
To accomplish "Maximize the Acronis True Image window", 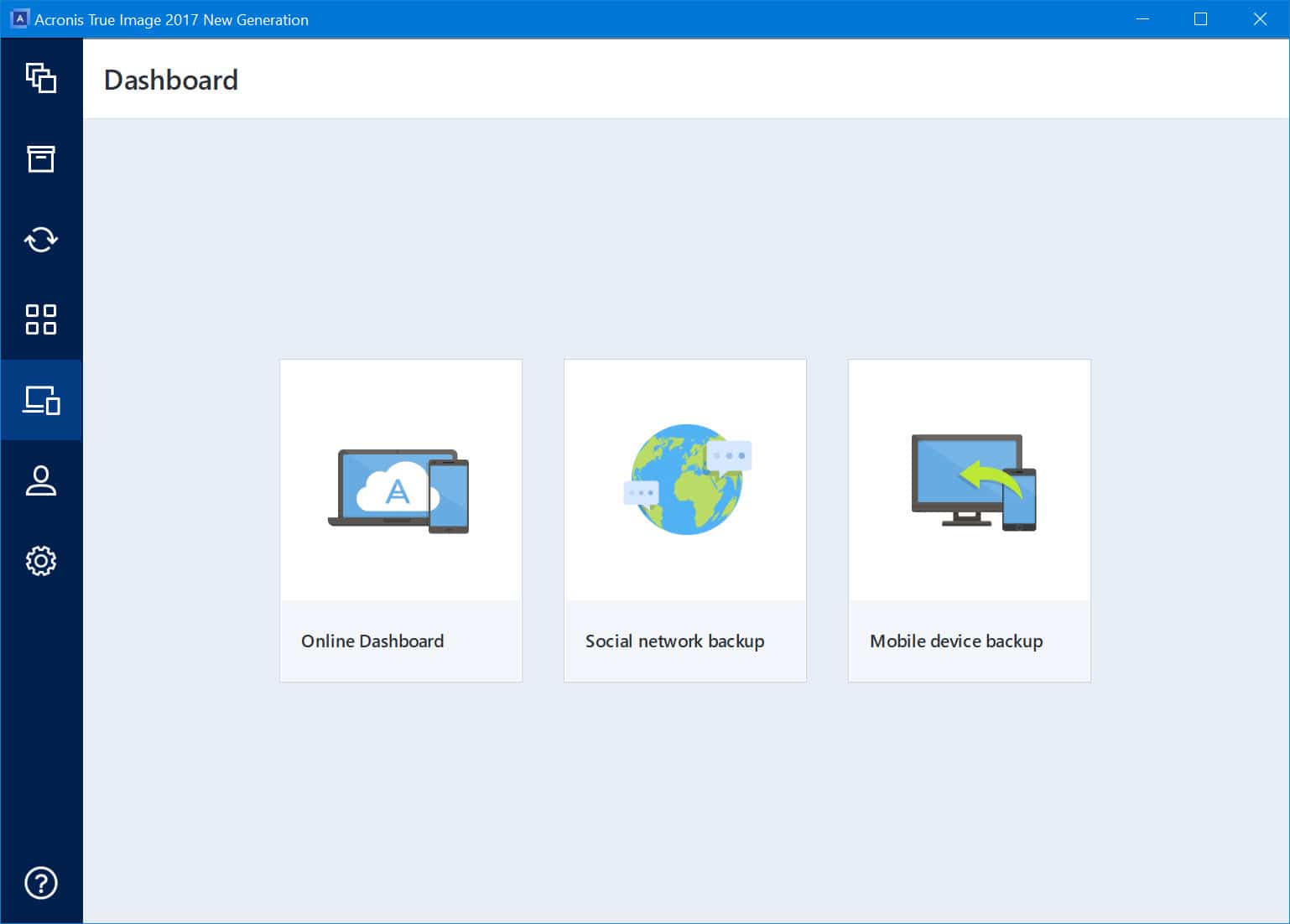I will click(1200, 19).
